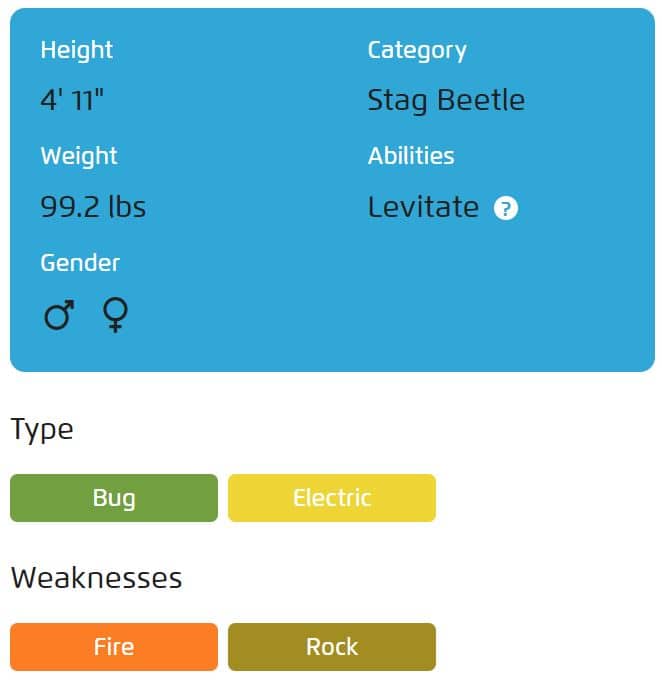Screen dimensions: 662x699
Task: Click the Weaknesses section heading
Action: tap(96, 578)
